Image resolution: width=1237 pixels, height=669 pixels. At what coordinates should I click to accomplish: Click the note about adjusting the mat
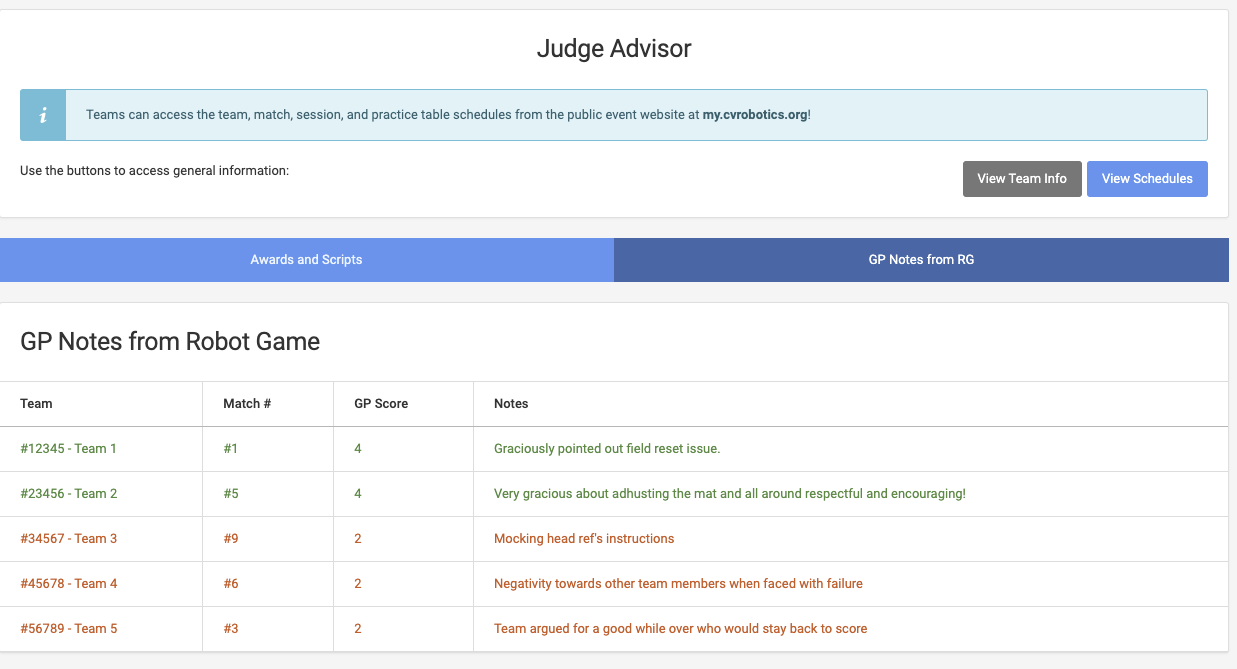point(729,494)
